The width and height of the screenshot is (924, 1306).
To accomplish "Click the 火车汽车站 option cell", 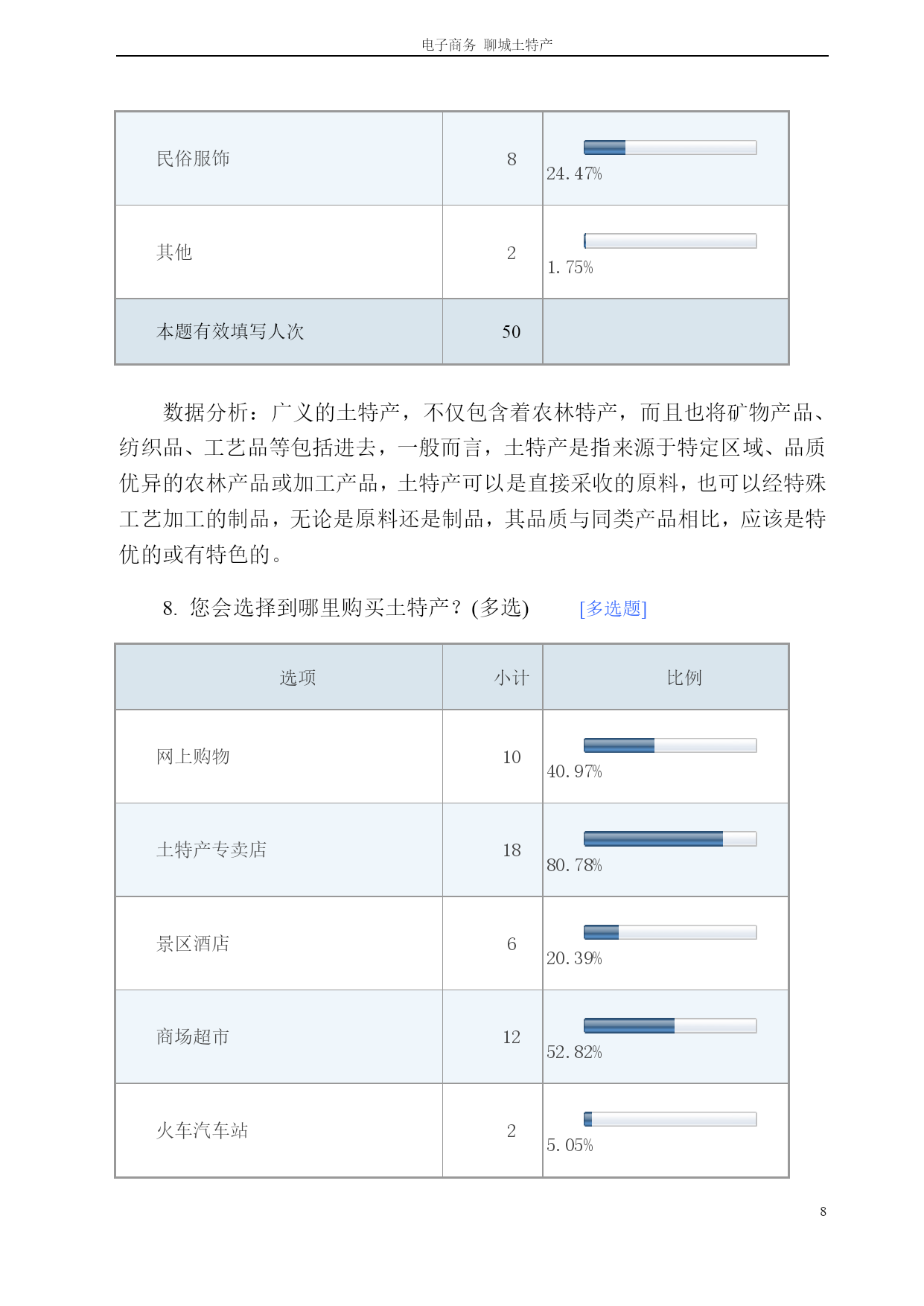I will click(x=279, y=1130).
